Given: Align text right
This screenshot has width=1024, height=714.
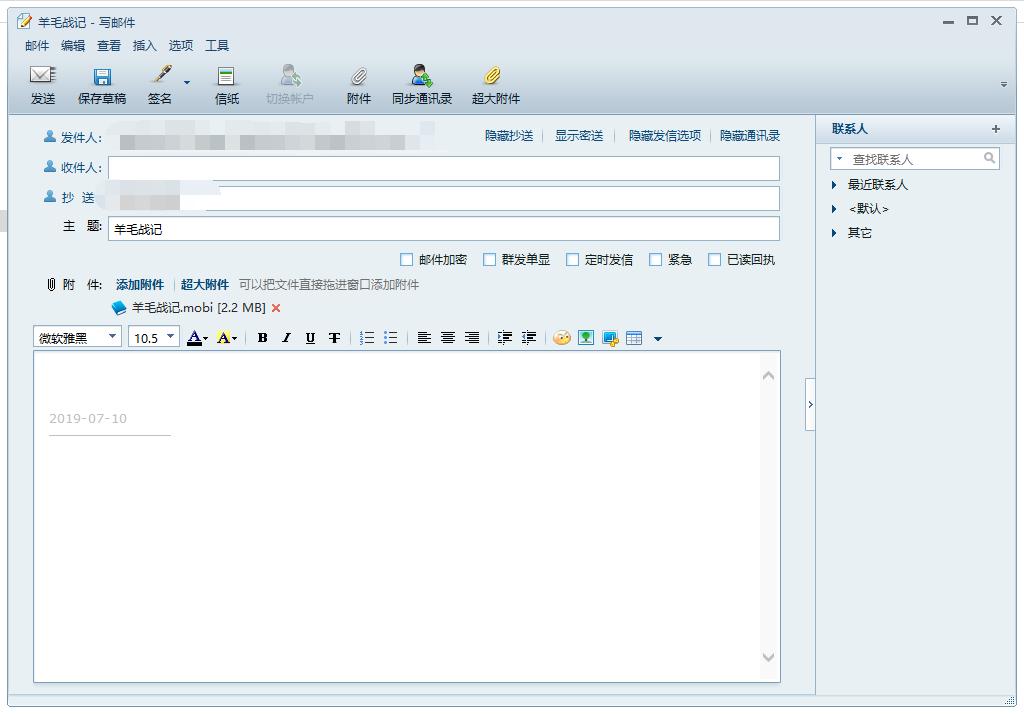Looking at the screenshot, I should (x=472, y=338).
